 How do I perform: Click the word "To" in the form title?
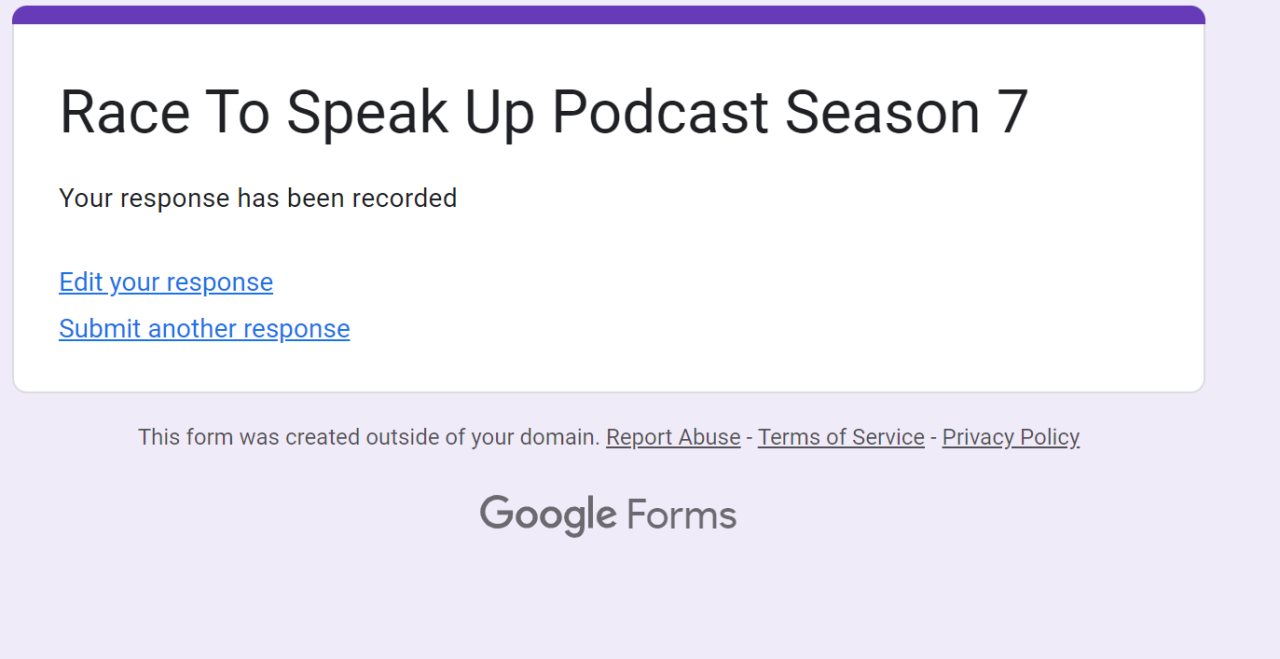pos(237,111)
